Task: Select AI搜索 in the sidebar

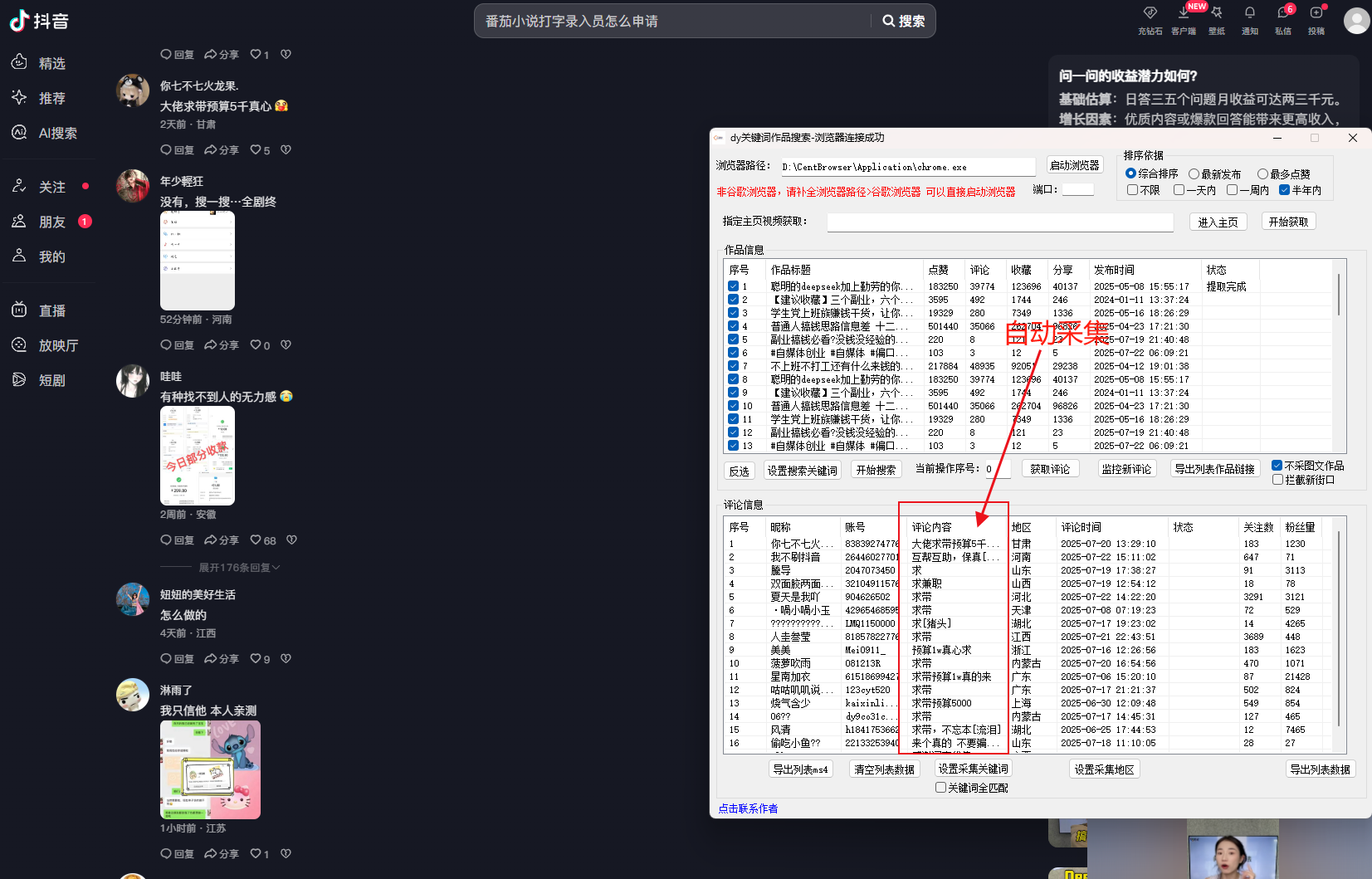Action: (x=50, y=133)
